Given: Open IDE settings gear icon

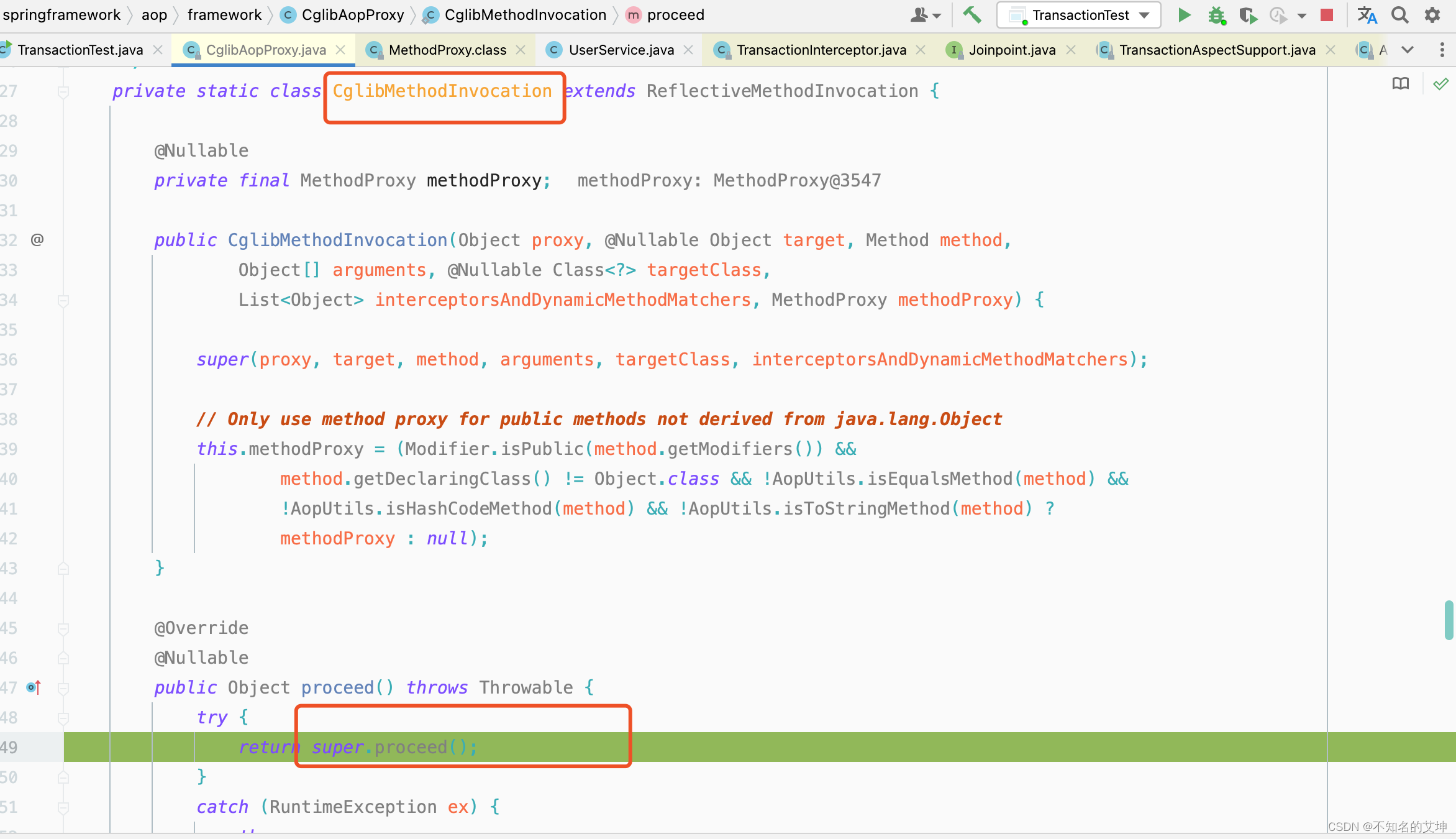Looking at the screenshot, I should 1432,15.
